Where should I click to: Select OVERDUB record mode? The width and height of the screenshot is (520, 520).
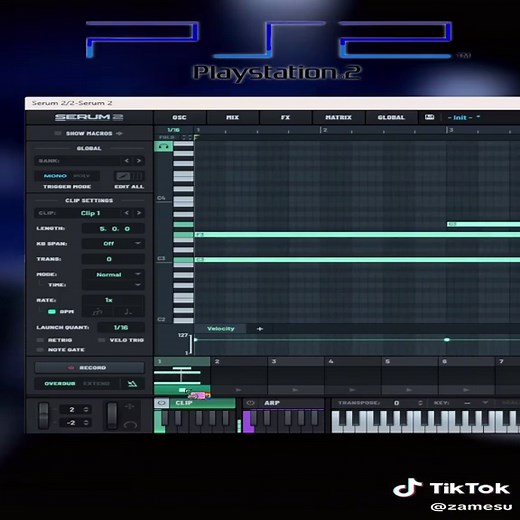click(60, 384)
